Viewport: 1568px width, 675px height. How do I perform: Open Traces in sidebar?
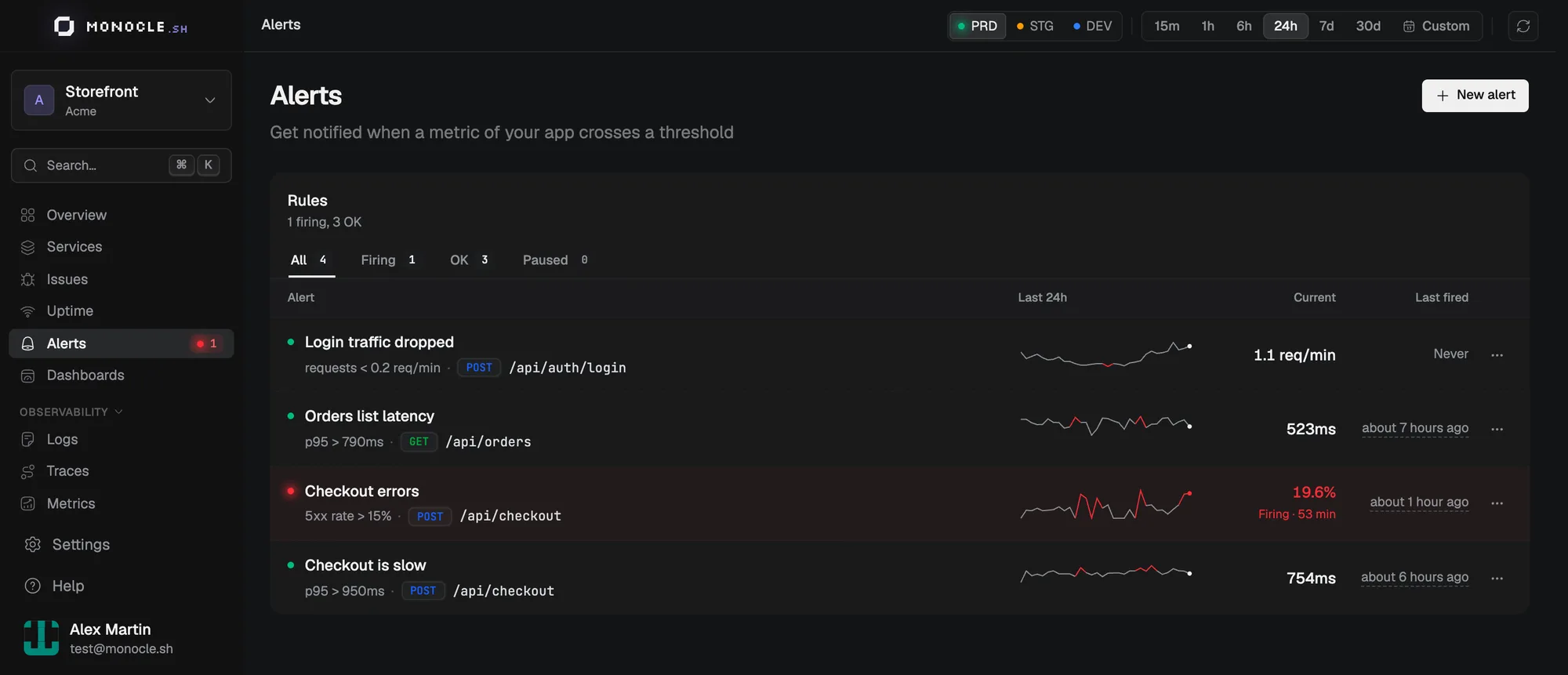(x=122, y=471)
